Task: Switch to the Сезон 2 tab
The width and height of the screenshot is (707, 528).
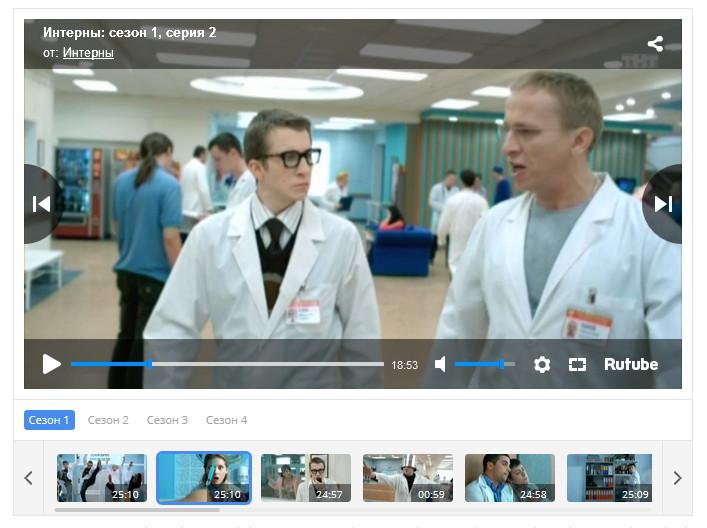Action: coord(108,420)
